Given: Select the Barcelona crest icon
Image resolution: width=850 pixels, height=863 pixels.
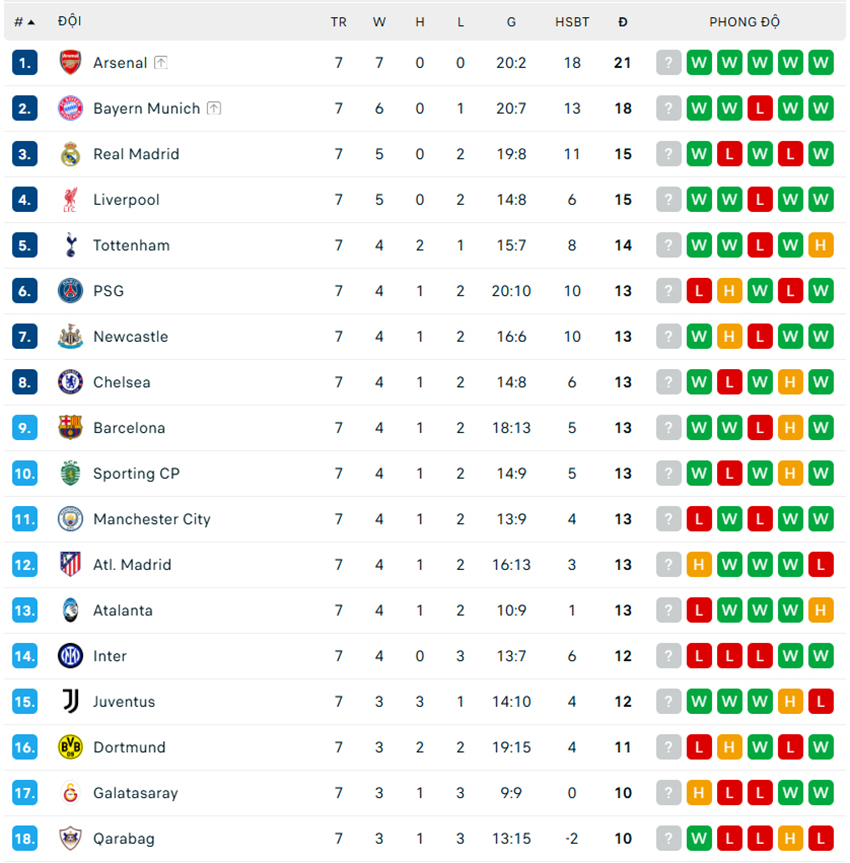Looking at the screenshot, I should tap(70, 428).
